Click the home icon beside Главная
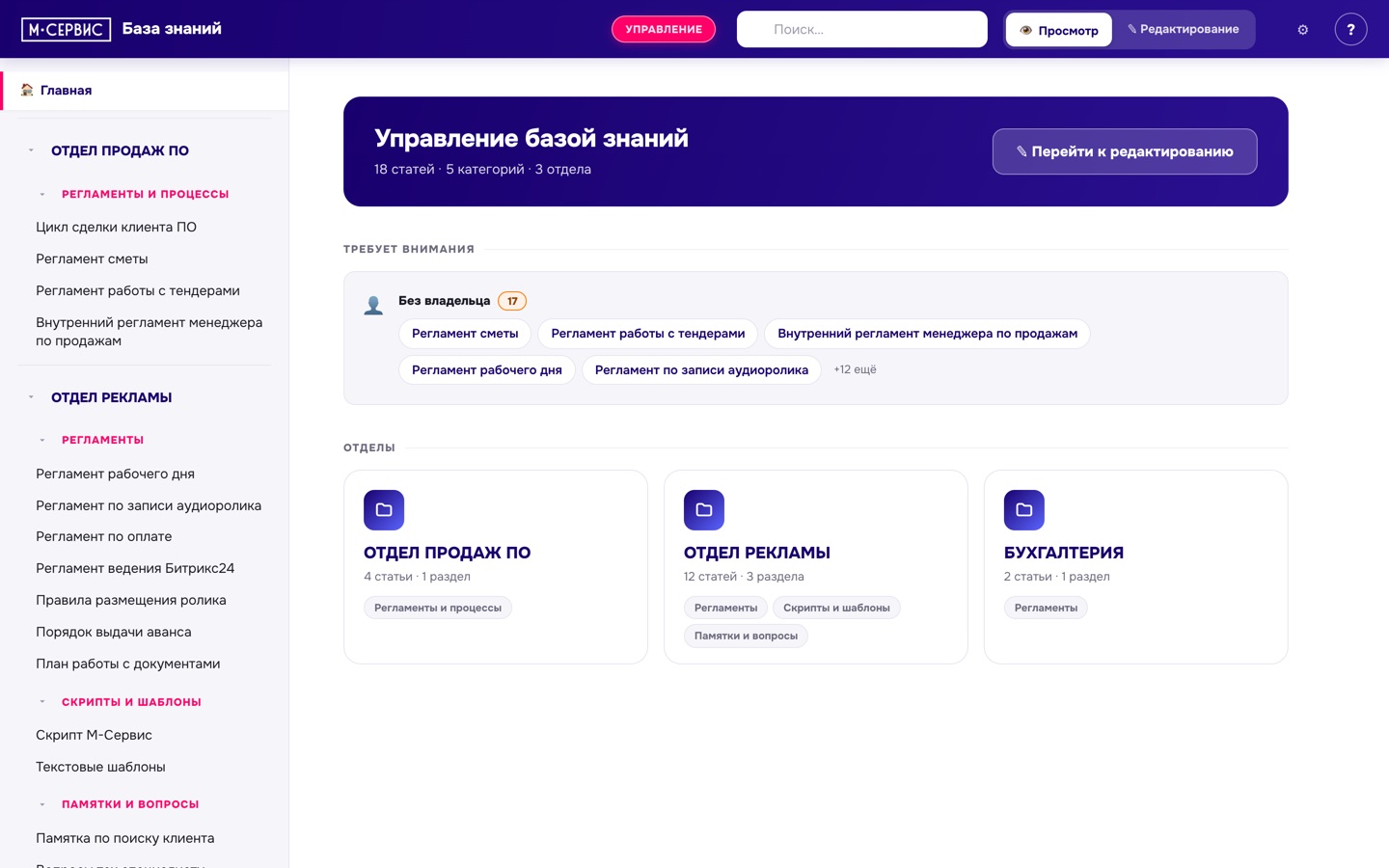This screenshot has width=1389, height=868. (27, 90)
